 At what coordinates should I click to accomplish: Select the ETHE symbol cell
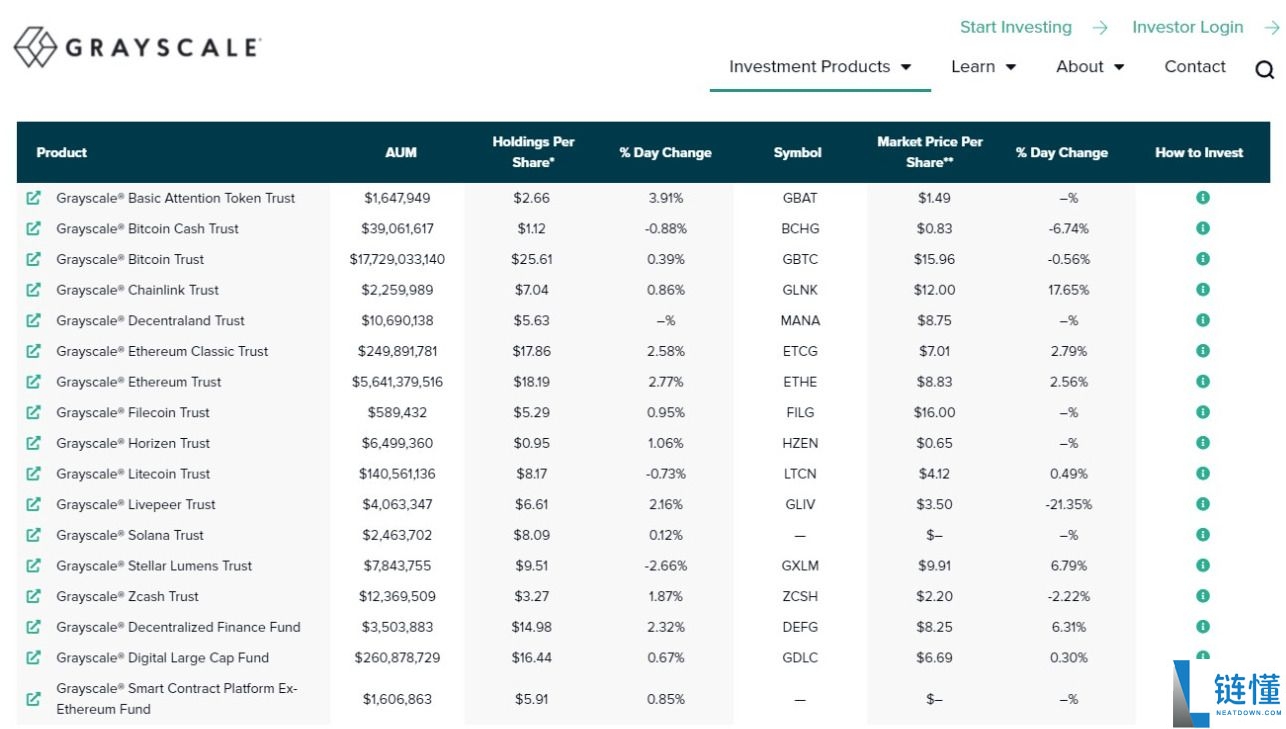coord(800,382)
